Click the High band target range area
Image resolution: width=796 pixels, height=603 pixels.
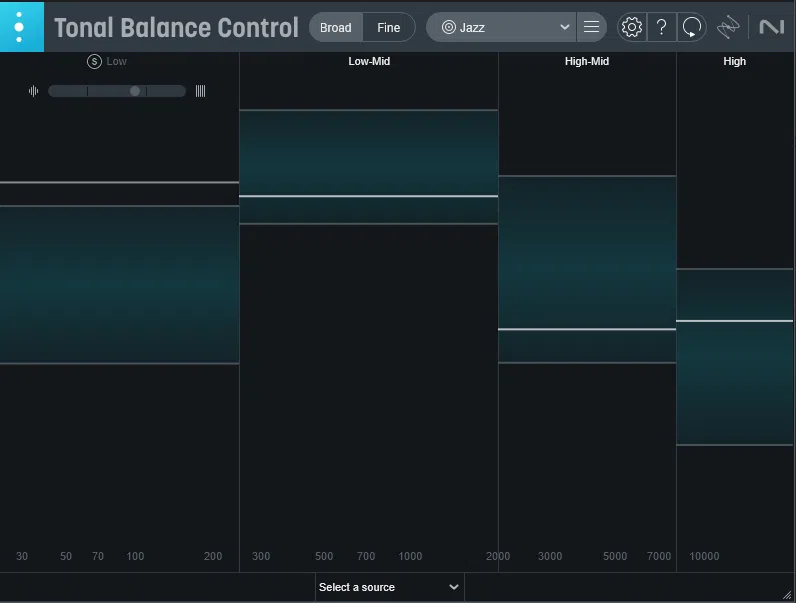point(735,357)
